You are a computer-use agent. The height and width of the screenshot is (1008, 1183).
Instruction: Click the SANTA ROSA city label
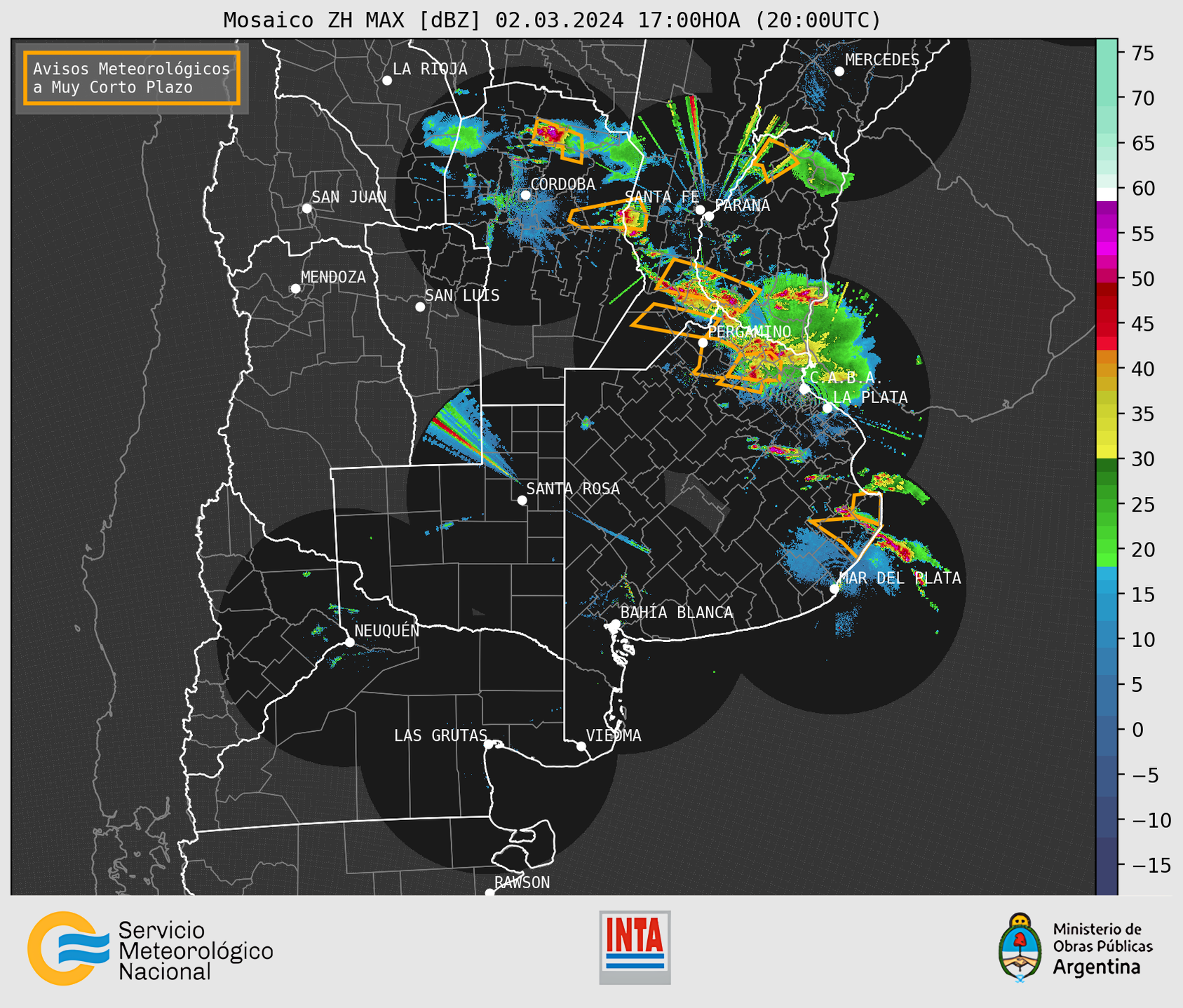(573, 489)
